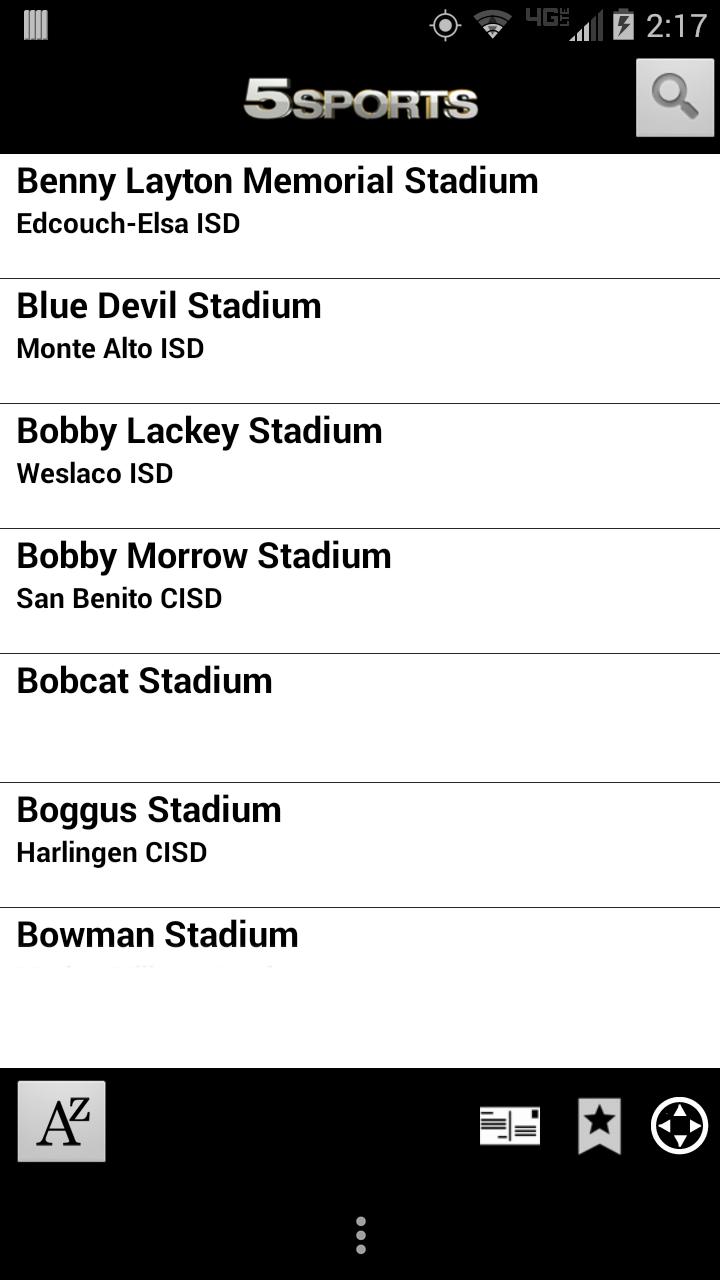Tap the notification bars icon in status bar

(x=36, y=25)
